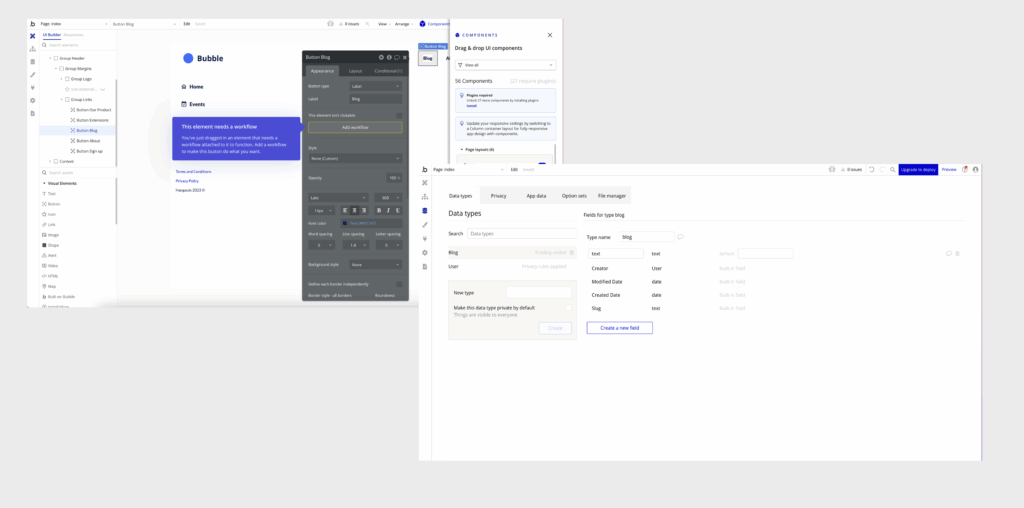Click Styles brush icon in Data window sidebar

[x=425, y=225]
